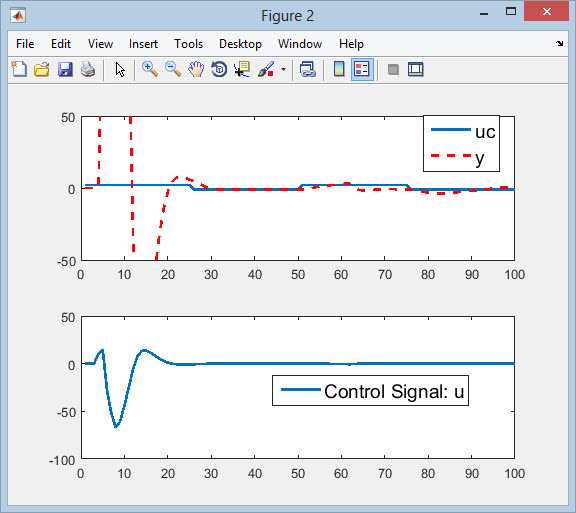Activate the Zoom In magnifier tool

pyautogui.click(x=150, y=69)
